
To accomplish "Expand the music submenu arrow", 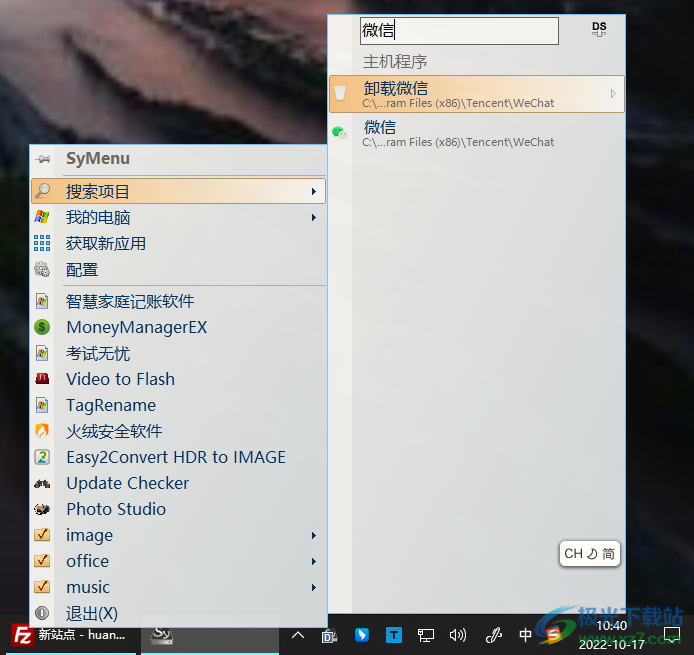I will coord(313,587).
